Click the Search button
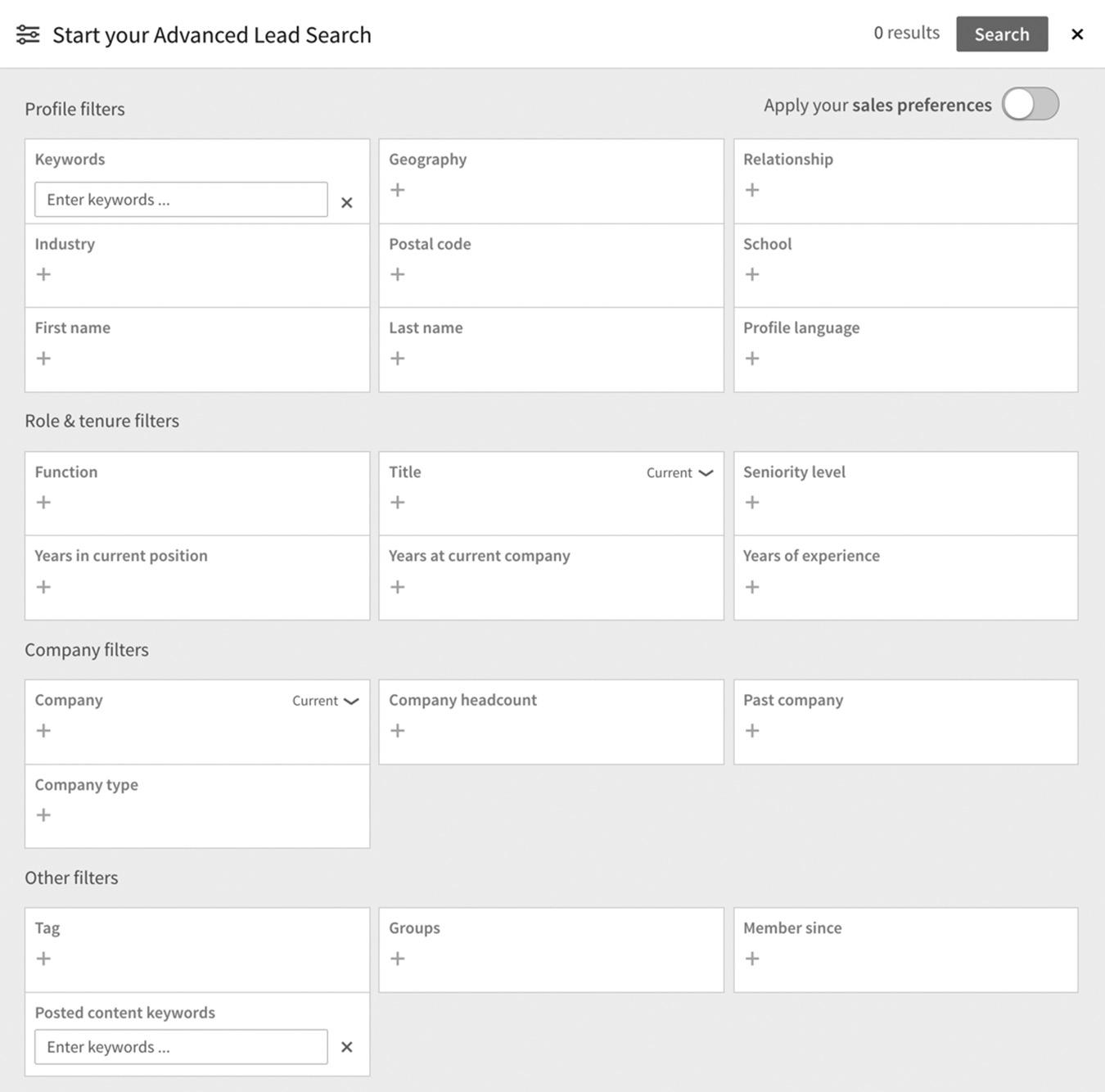1105x1092 pixels. (x=1002, y=34)
